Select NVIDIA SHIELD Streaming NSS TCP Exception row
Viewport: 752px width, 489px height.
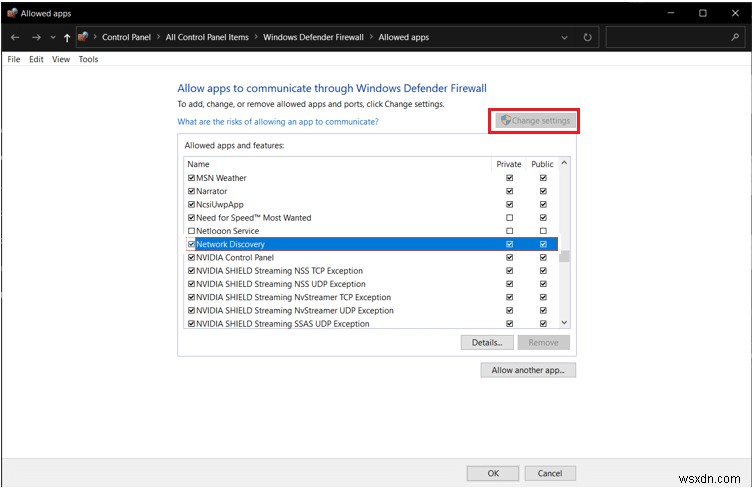coord(372,271)
